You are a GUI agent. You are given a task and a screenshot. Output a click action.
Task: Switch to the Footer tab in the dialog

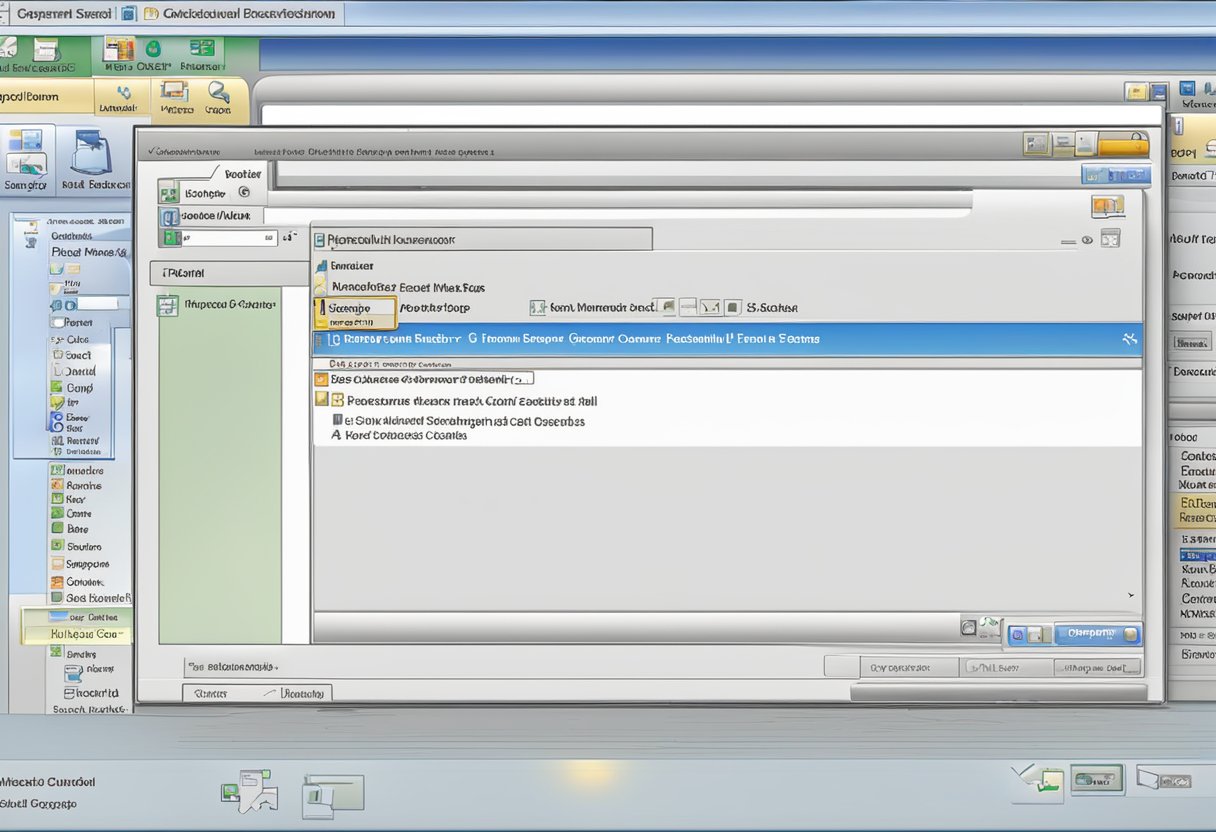244,173
